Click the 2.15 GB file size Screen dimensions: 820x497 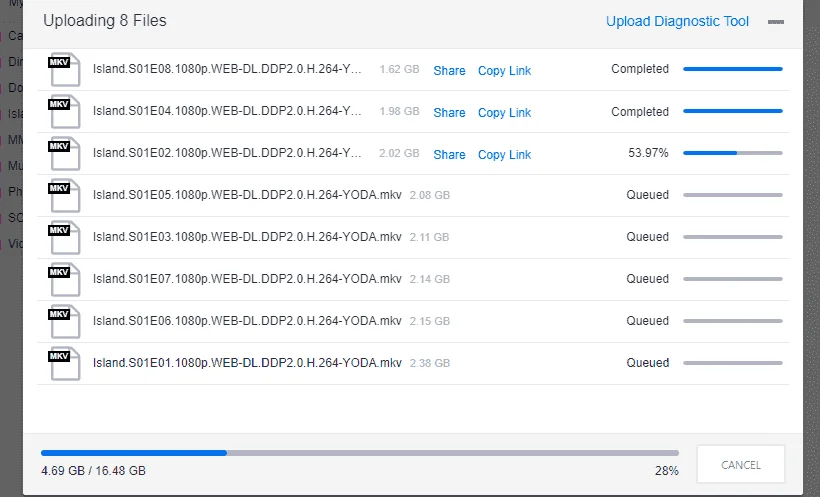click(429, 321)
